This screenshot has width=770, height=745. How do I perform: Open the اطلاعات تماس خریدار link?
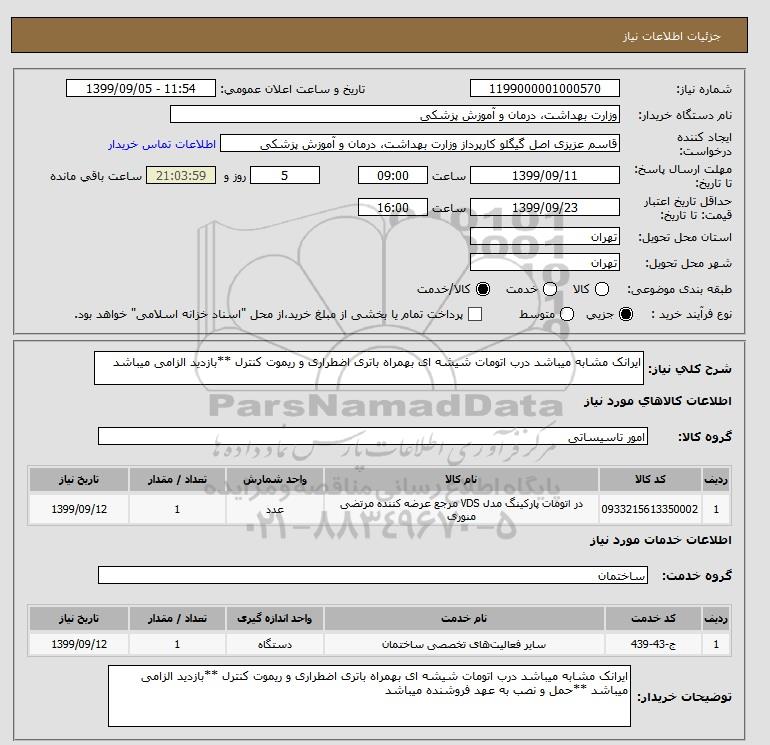162,144
